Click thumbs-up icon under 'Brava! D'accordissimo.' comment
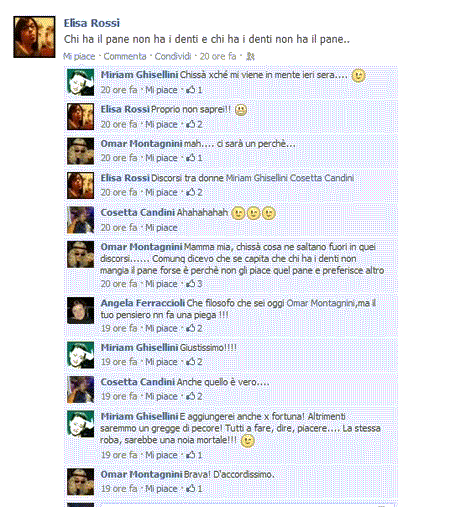 (x=191, y=488)
